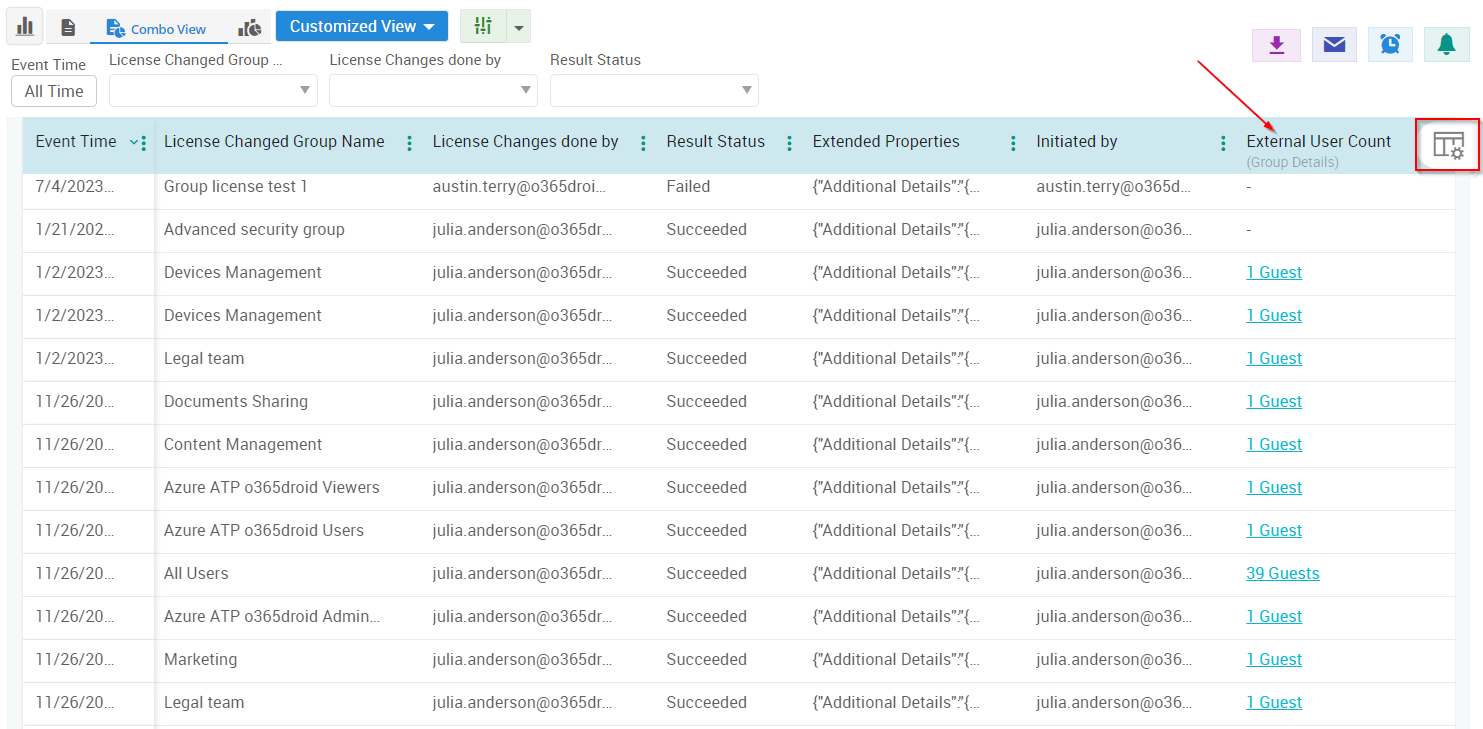Open the Extended Properties column options menu

tap(1013, 142)
